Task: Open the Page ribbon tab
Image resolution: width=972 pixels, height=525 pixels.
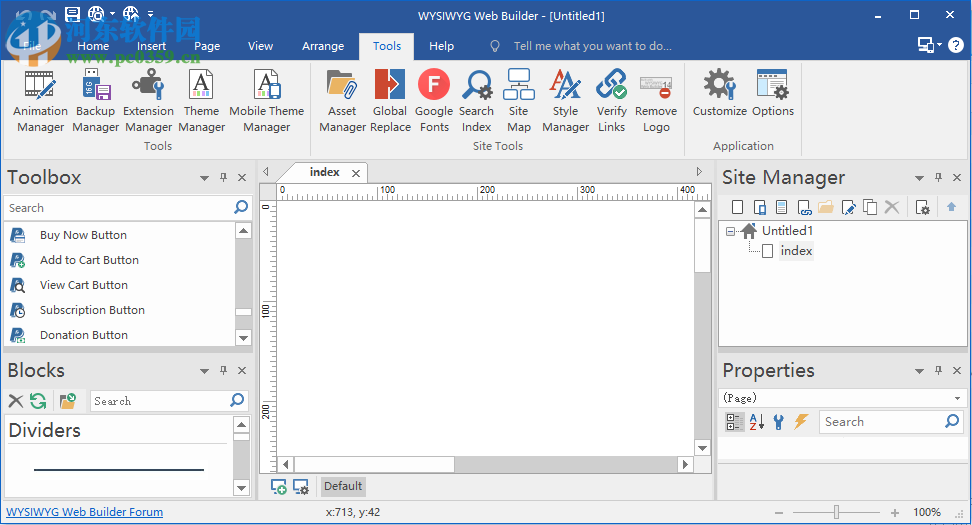Action: click(x=207, y=46)
